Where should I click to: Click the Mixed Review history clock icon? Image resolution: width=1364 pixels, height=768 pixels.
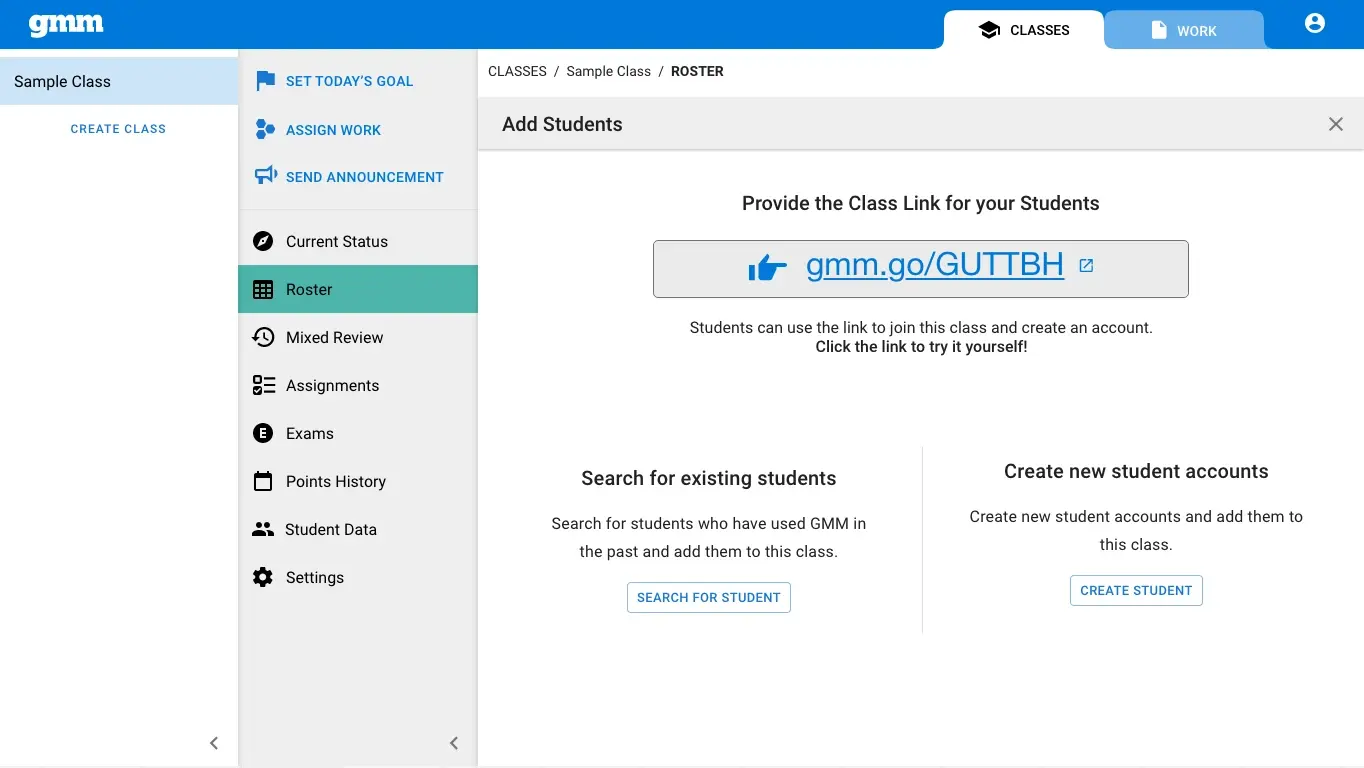(x=263, y=337)
